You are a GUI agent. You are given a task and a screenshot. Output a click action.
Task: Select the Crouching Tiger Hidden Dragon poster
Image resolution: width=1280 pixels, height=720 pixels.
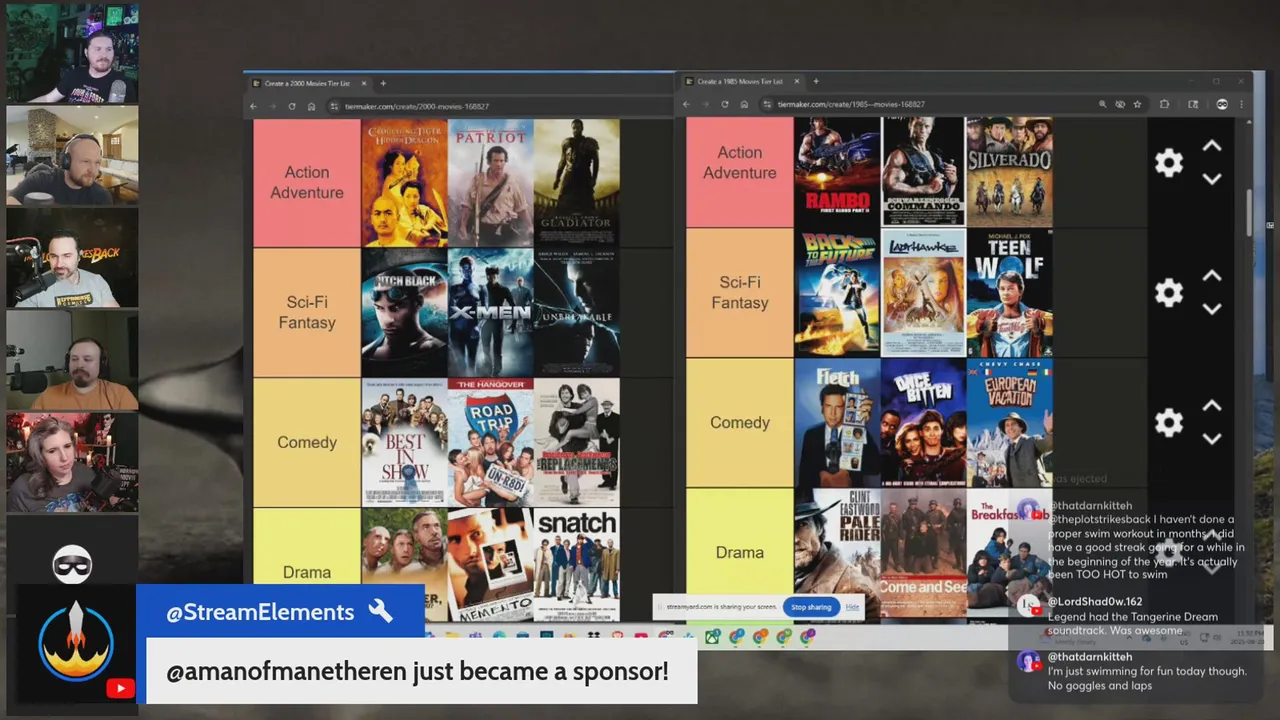(x=404, y=183)
